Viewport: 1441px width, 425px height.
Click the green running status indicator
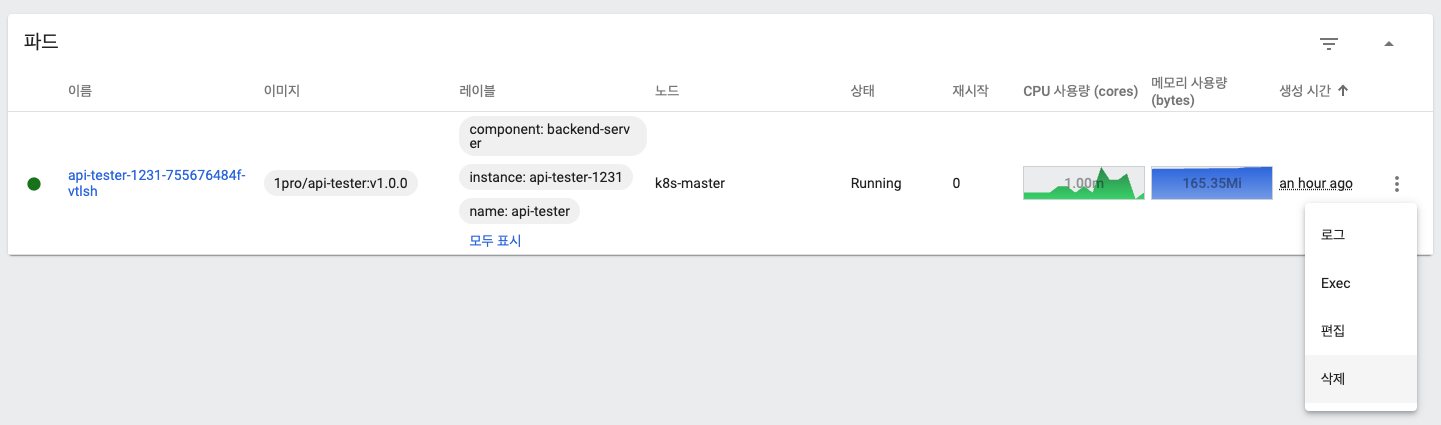34,184
